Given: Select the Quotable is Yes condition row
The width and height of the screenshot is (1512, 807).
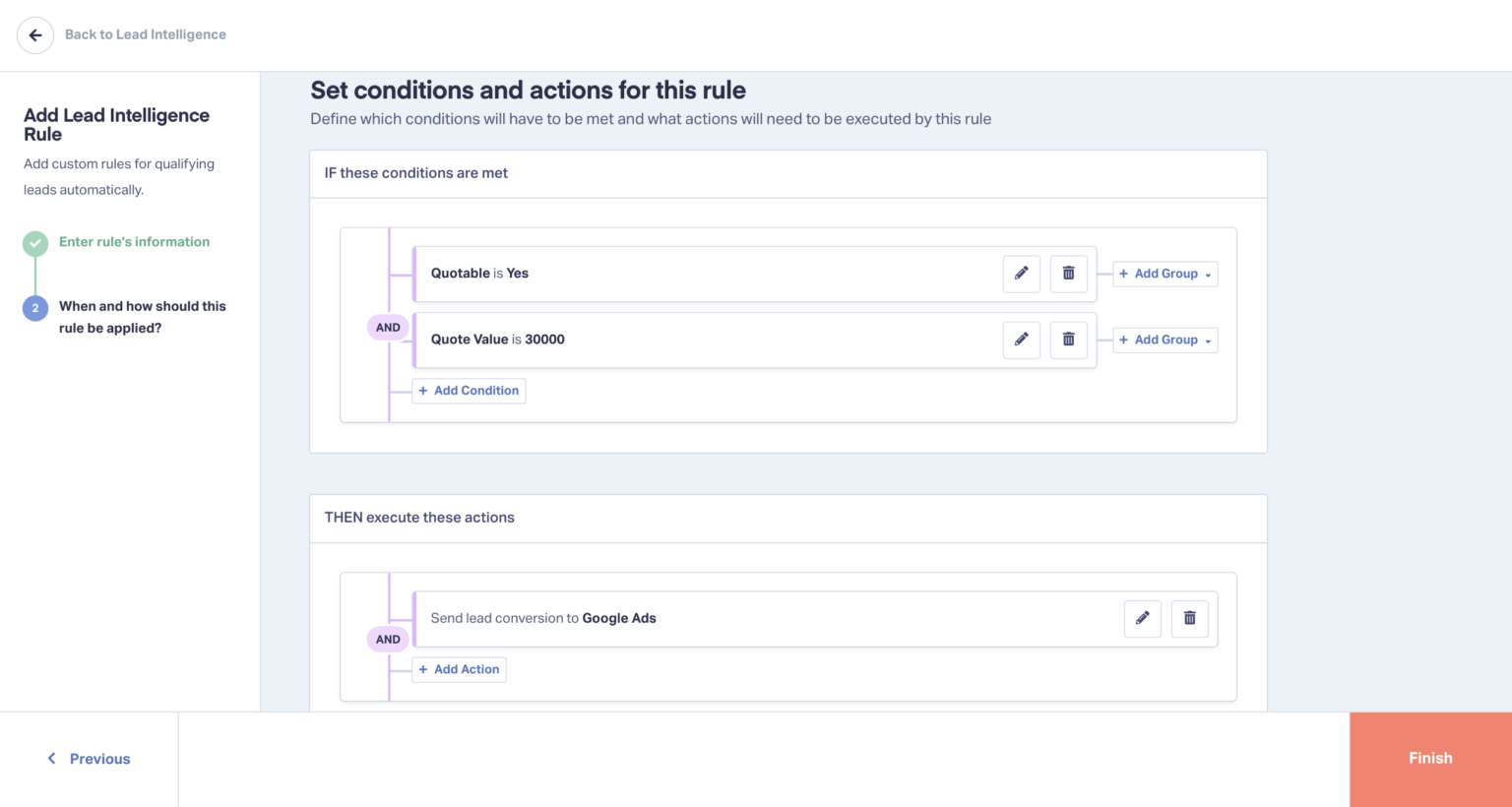Looking at the screenshot, I should (x=689, y=274).
